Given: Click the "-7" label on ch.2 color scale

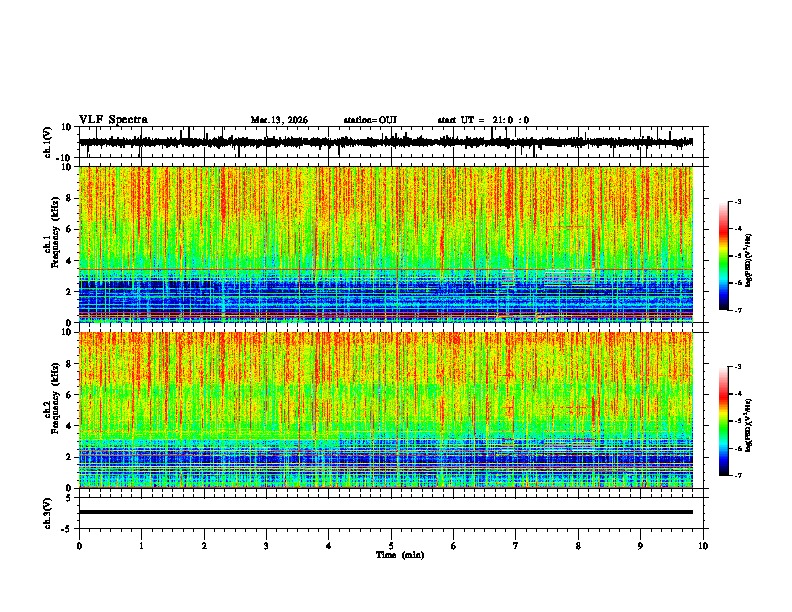Looking at the screenshot, I should coord(738,476).
